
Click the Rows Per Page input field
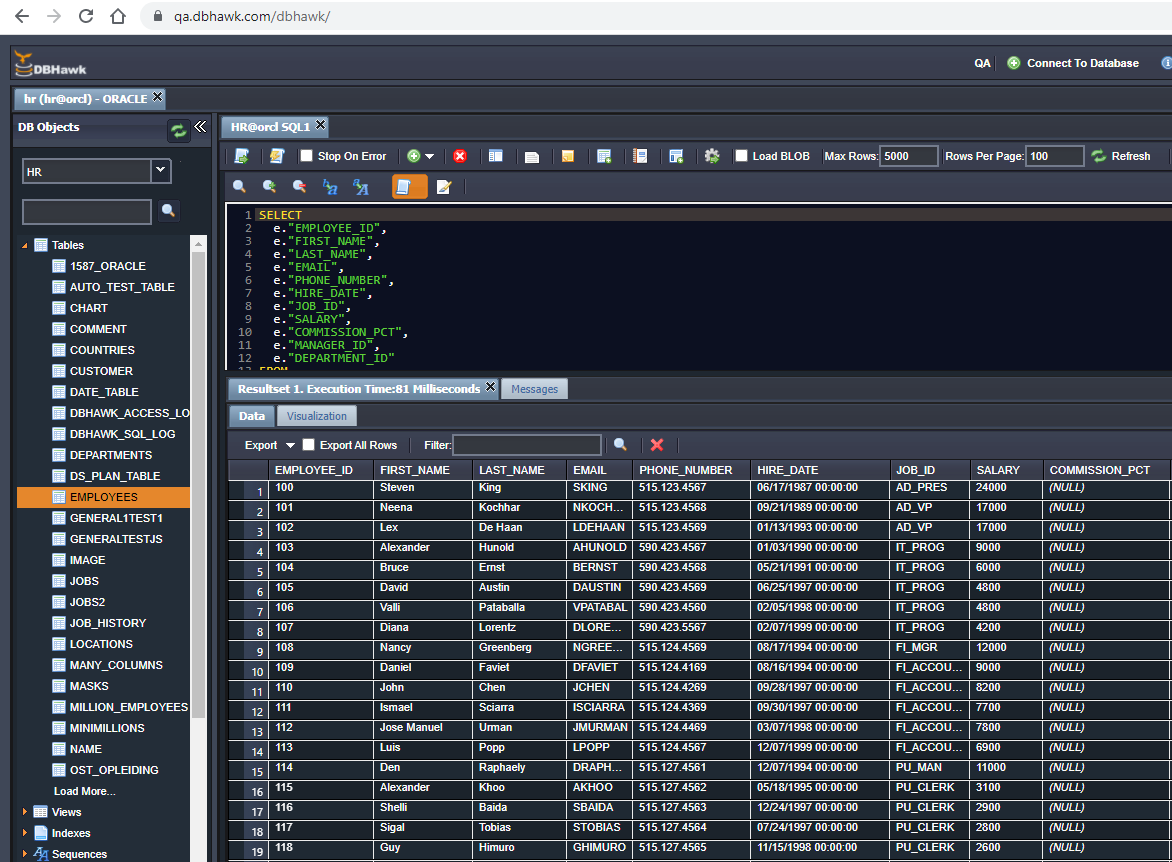[x=1054, y=156]
